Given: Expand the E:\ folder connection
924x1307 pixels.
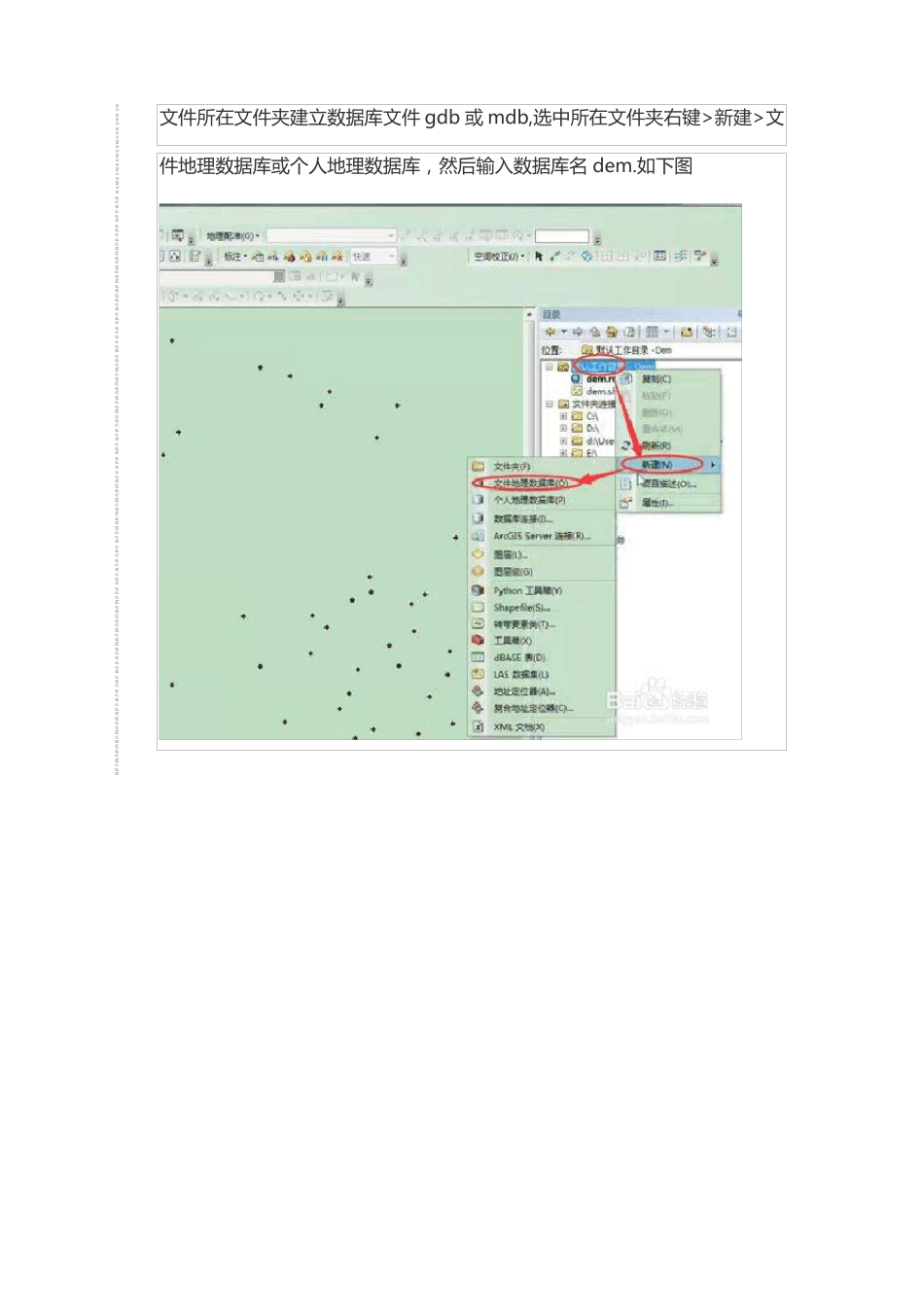Looking at the screenshot, I should point(563,452).
